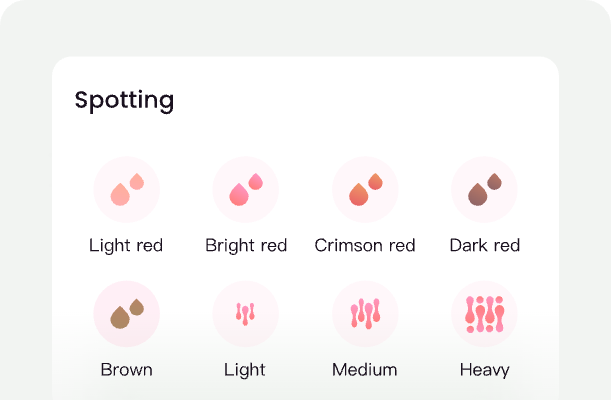Tap the "Light" text label

[x=245, y=370]
